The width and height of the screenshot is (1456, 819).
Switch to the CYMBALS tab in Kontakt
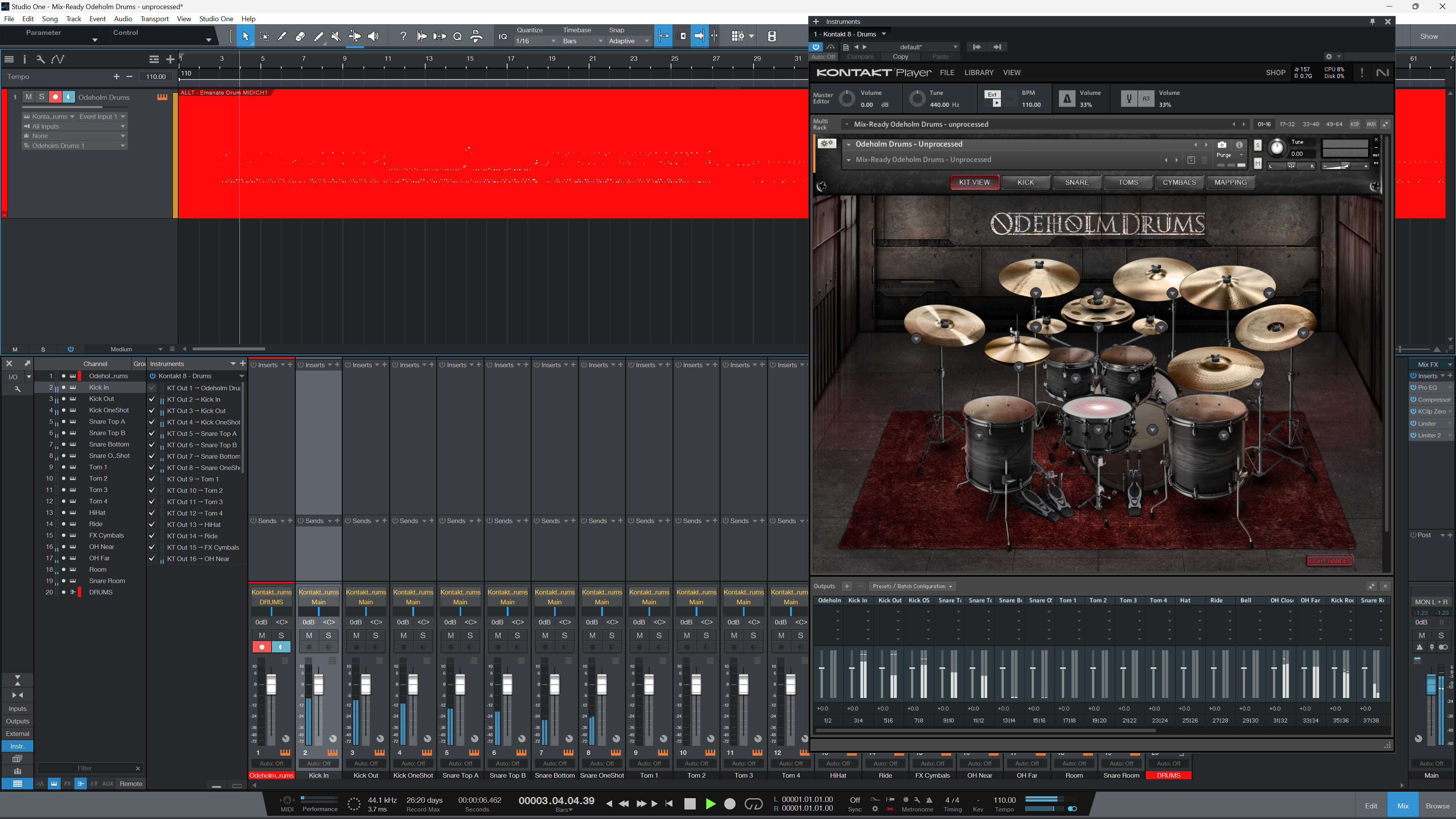(x=1179, y=182)
